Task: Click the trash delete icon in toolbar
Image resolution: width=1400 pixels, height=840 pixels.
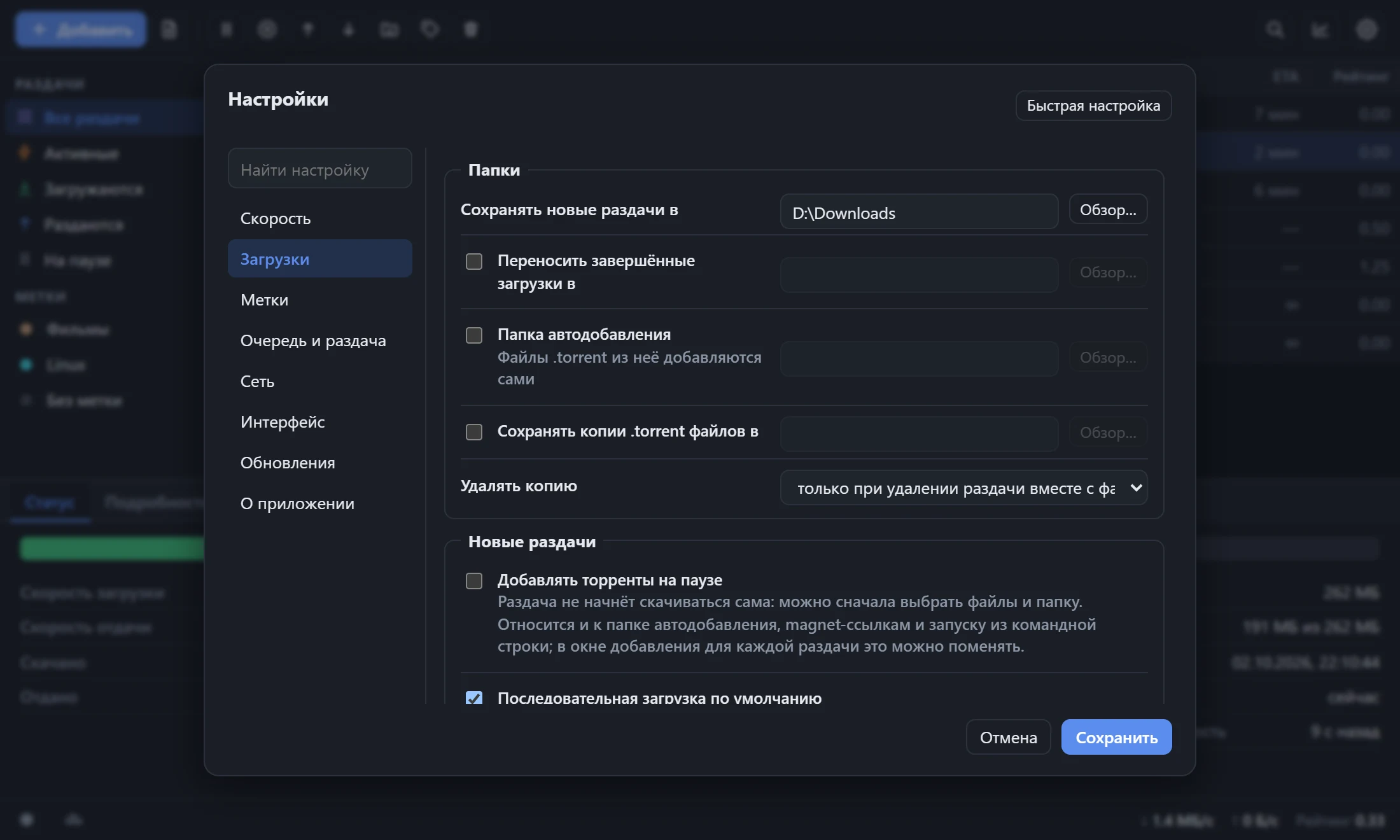Action: 471,29
